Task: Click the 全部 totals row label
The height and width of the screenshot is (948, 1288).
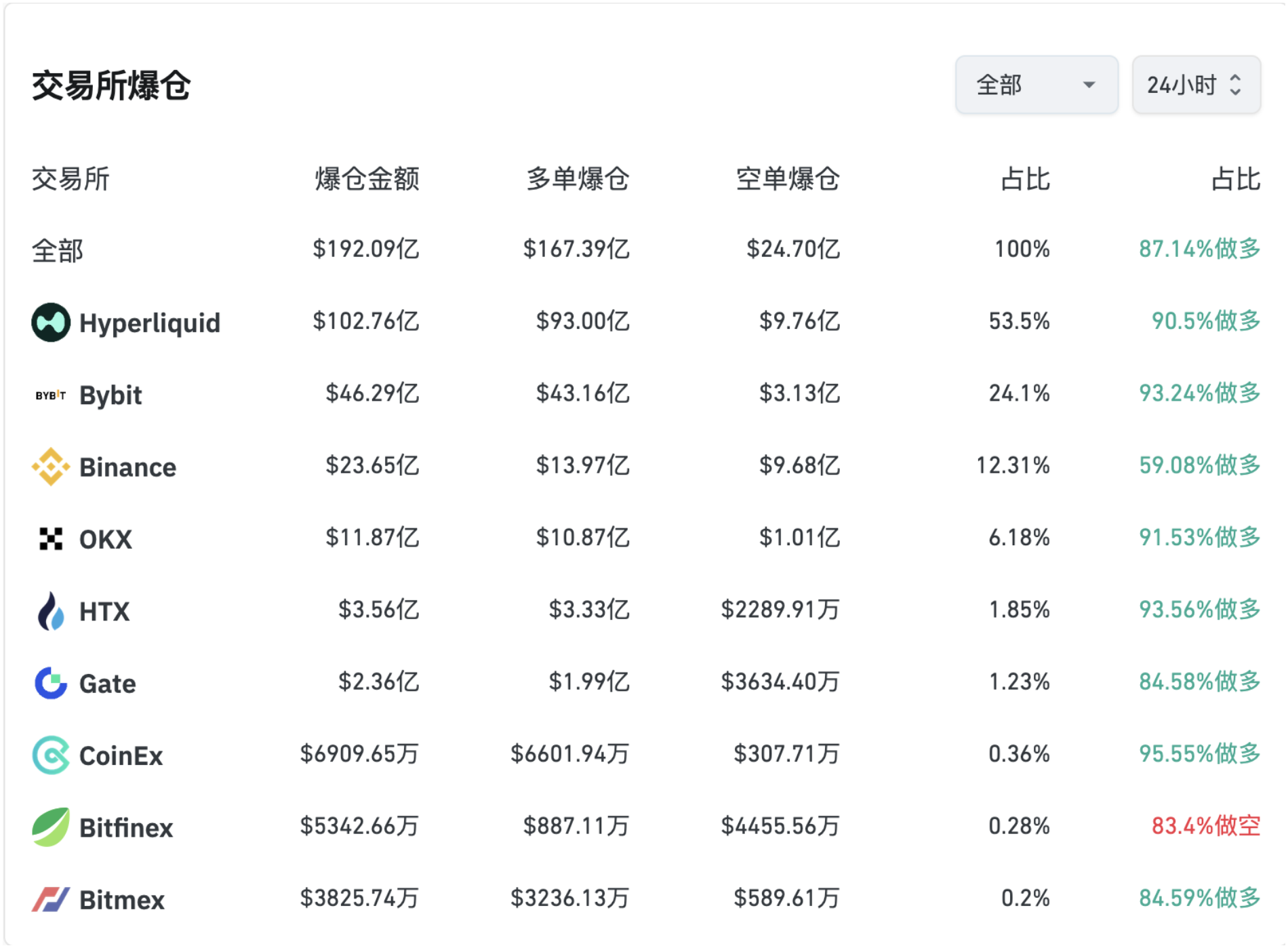Action: 58,250
